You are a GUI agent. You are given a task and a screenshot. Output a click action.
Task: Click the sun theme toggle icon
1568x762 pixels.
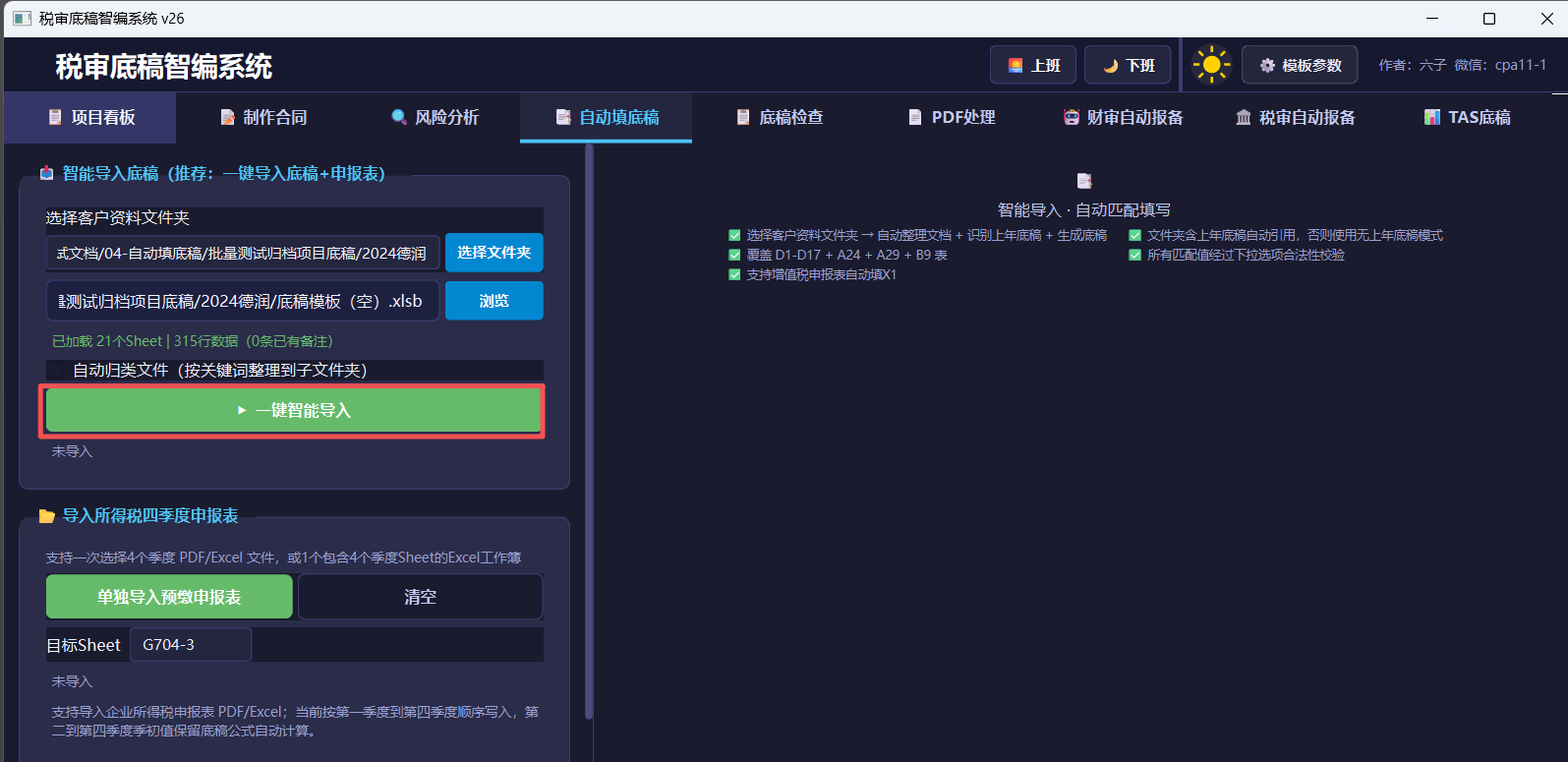1211,65
